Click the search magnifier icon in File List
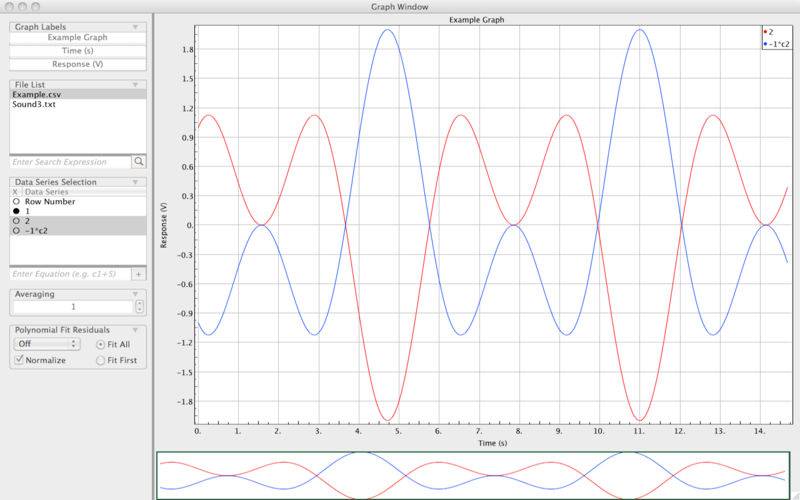 (x=139, y=161)
